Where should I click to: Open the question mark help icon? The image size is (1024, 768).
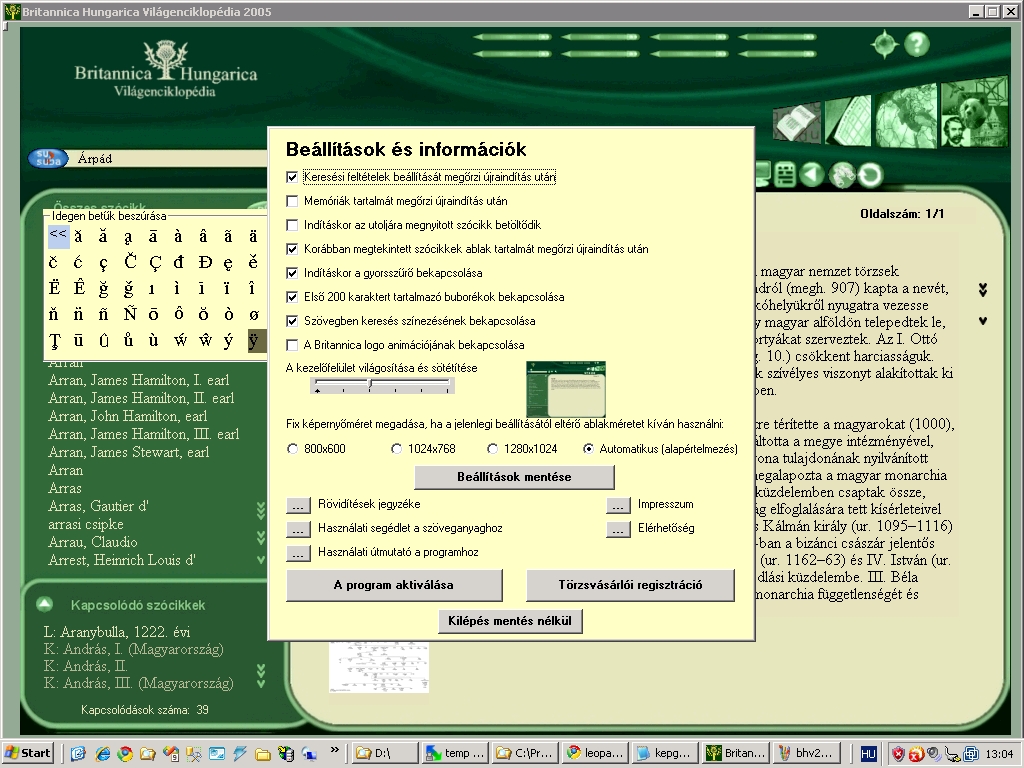(917, 44)
